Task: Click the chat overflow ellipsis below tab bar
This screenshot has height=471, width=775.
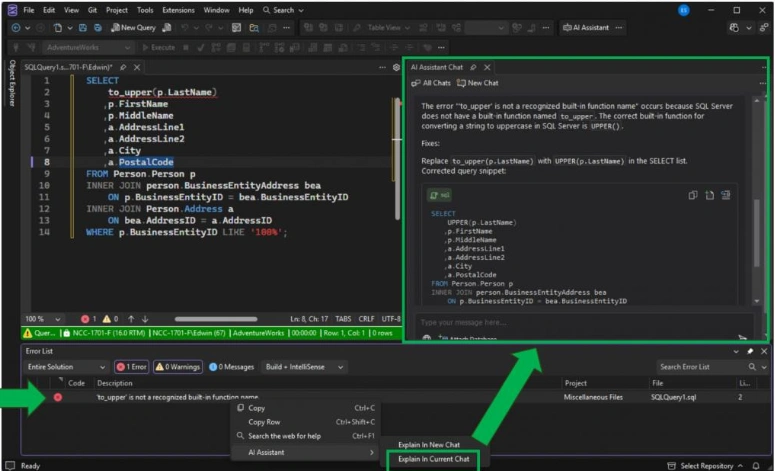Action: pos(763,83)
